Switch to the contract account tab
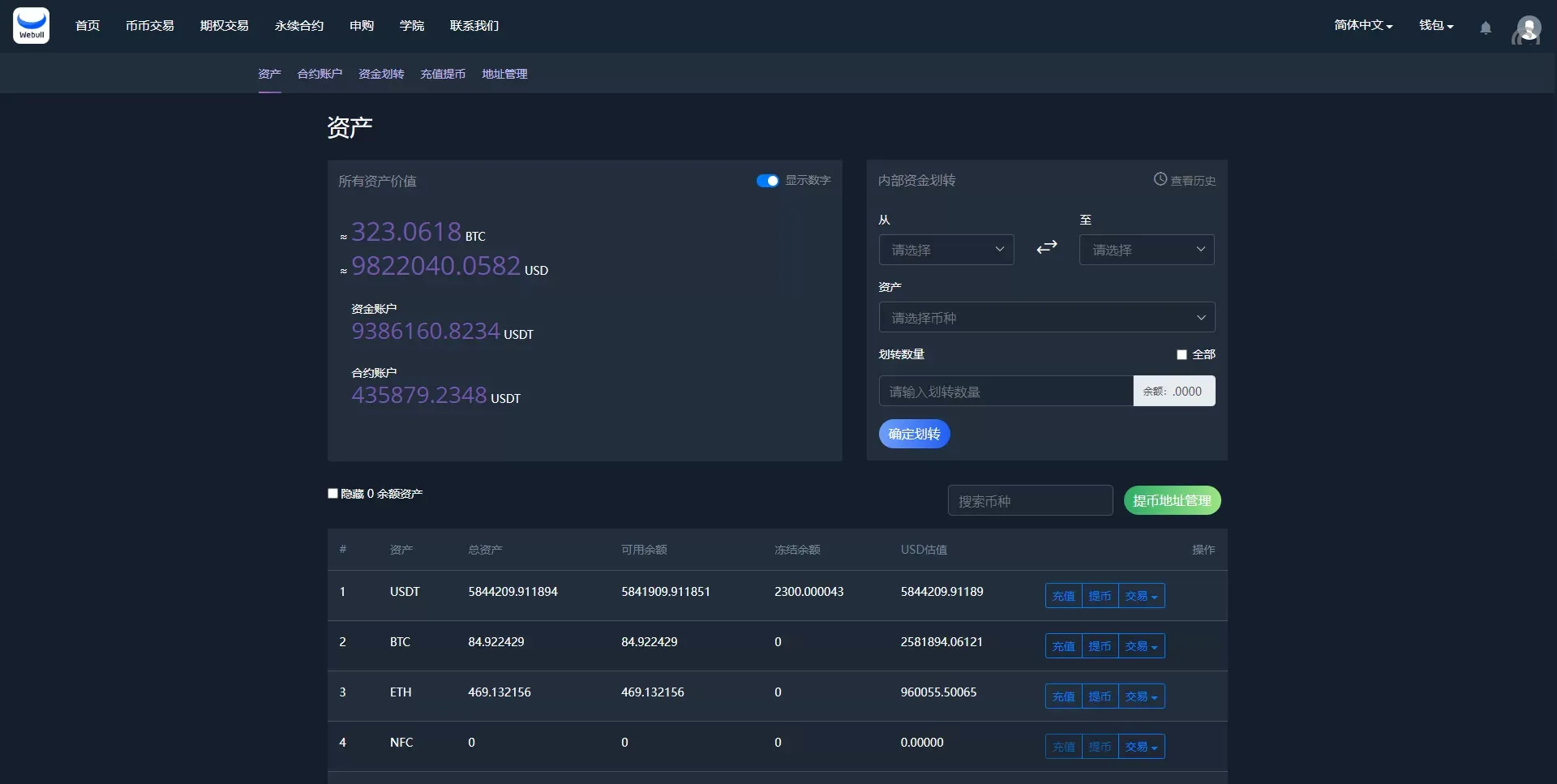 pos(320,74)
